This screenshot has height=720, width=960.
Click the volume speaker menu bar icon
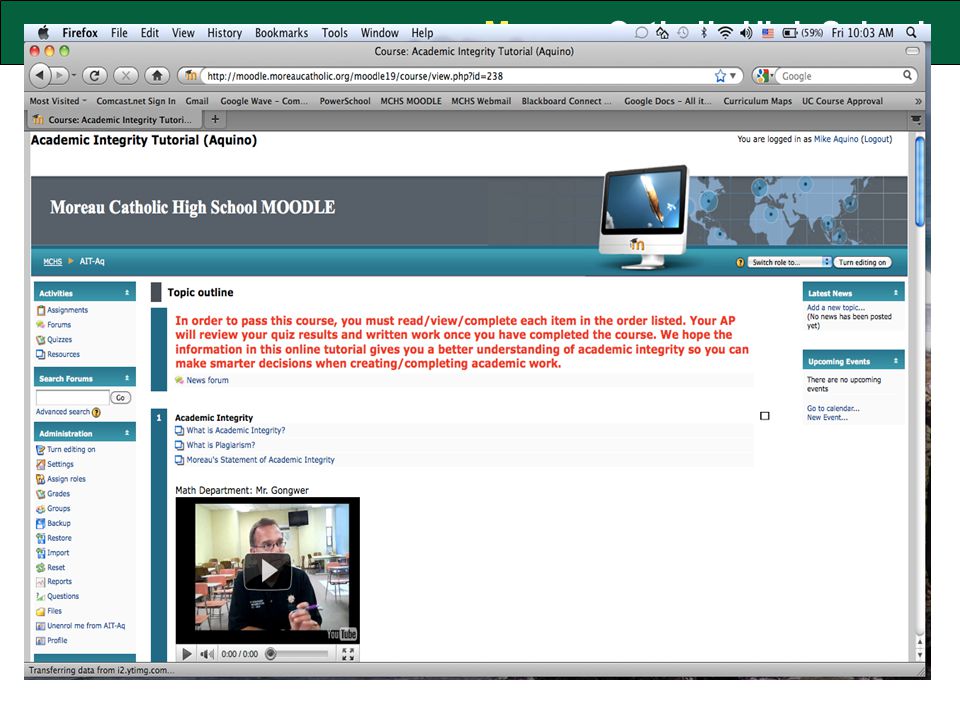(x=746, y=32)
